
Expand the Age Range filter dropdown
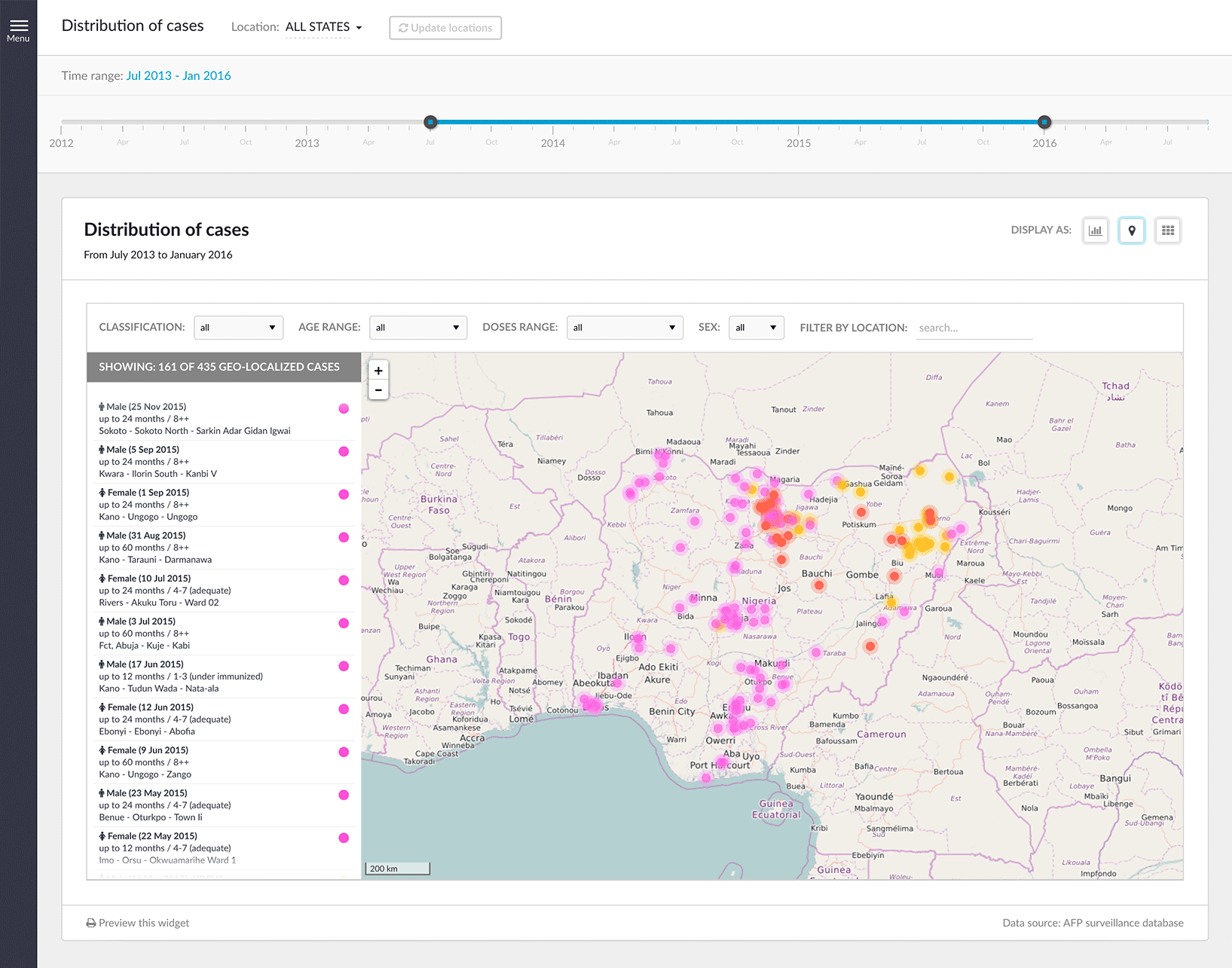(417, 328)
